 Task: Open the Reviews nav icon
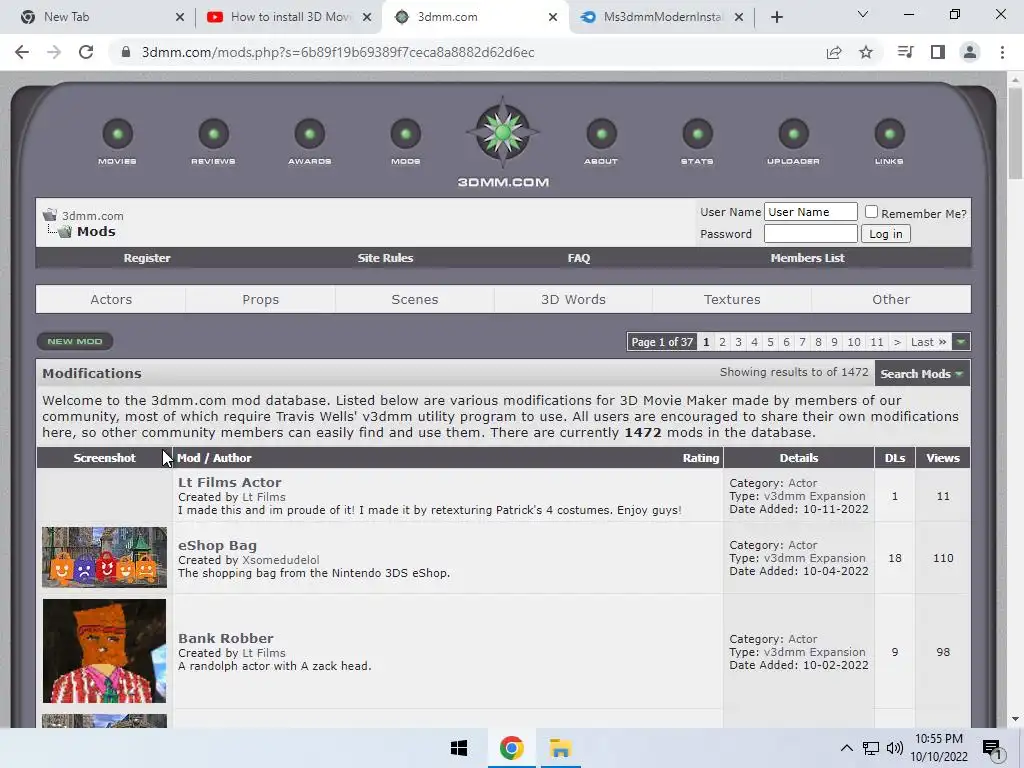(214, 135)
